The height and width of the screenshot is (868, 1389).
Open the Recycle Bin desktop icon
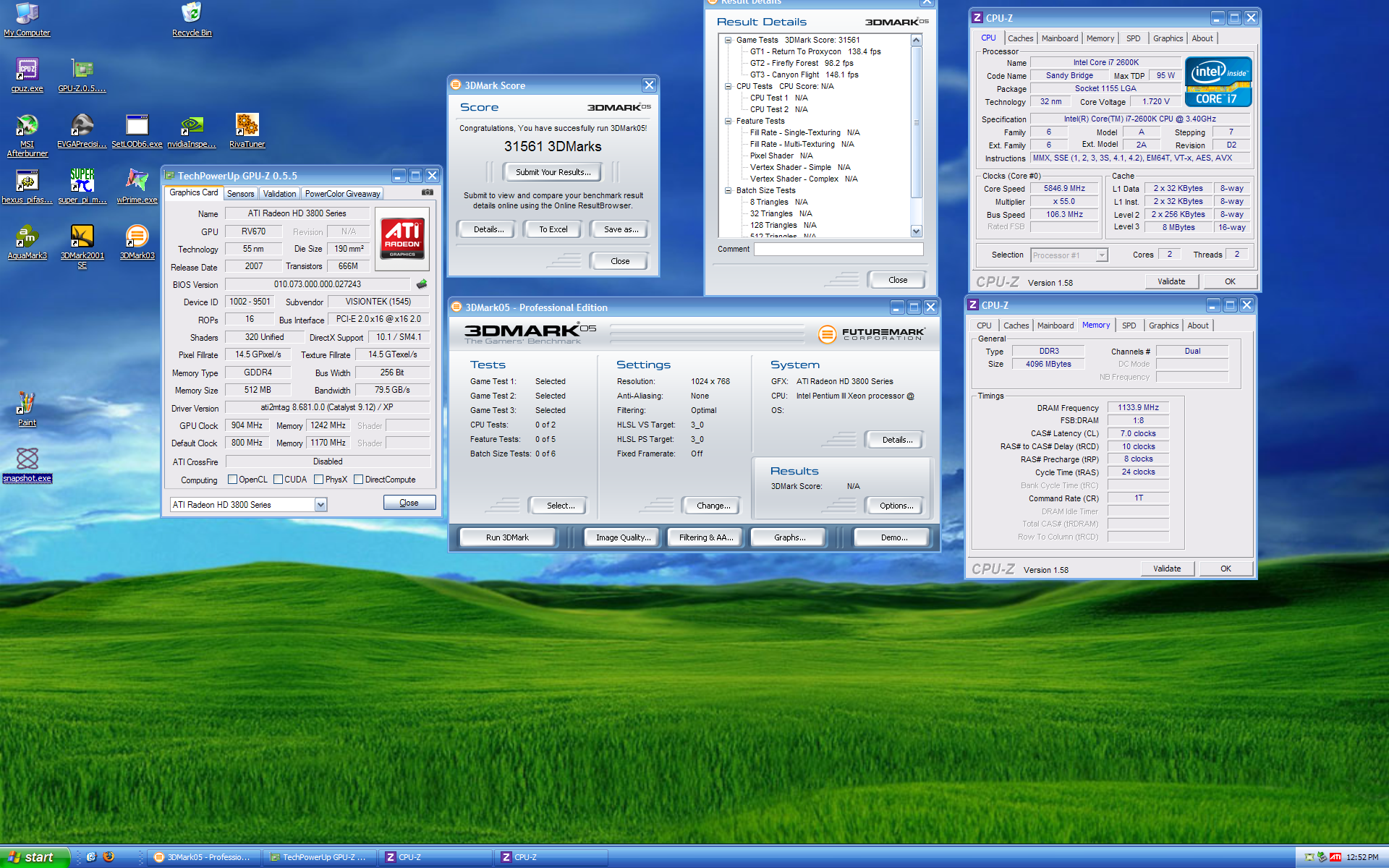point(192,19)
